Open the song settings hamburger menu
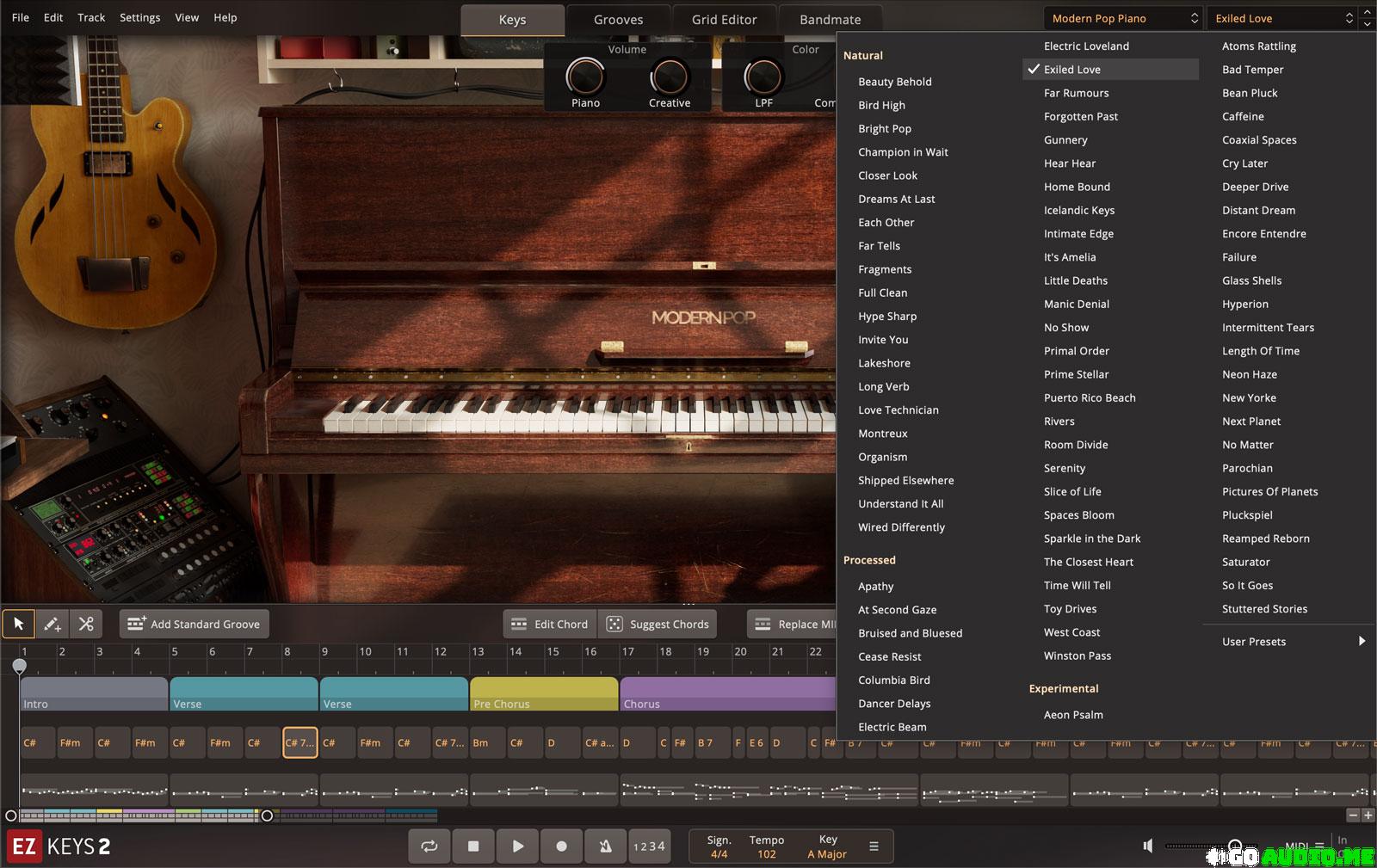The width and height of the screenshot is (1377, 868). 874,846
